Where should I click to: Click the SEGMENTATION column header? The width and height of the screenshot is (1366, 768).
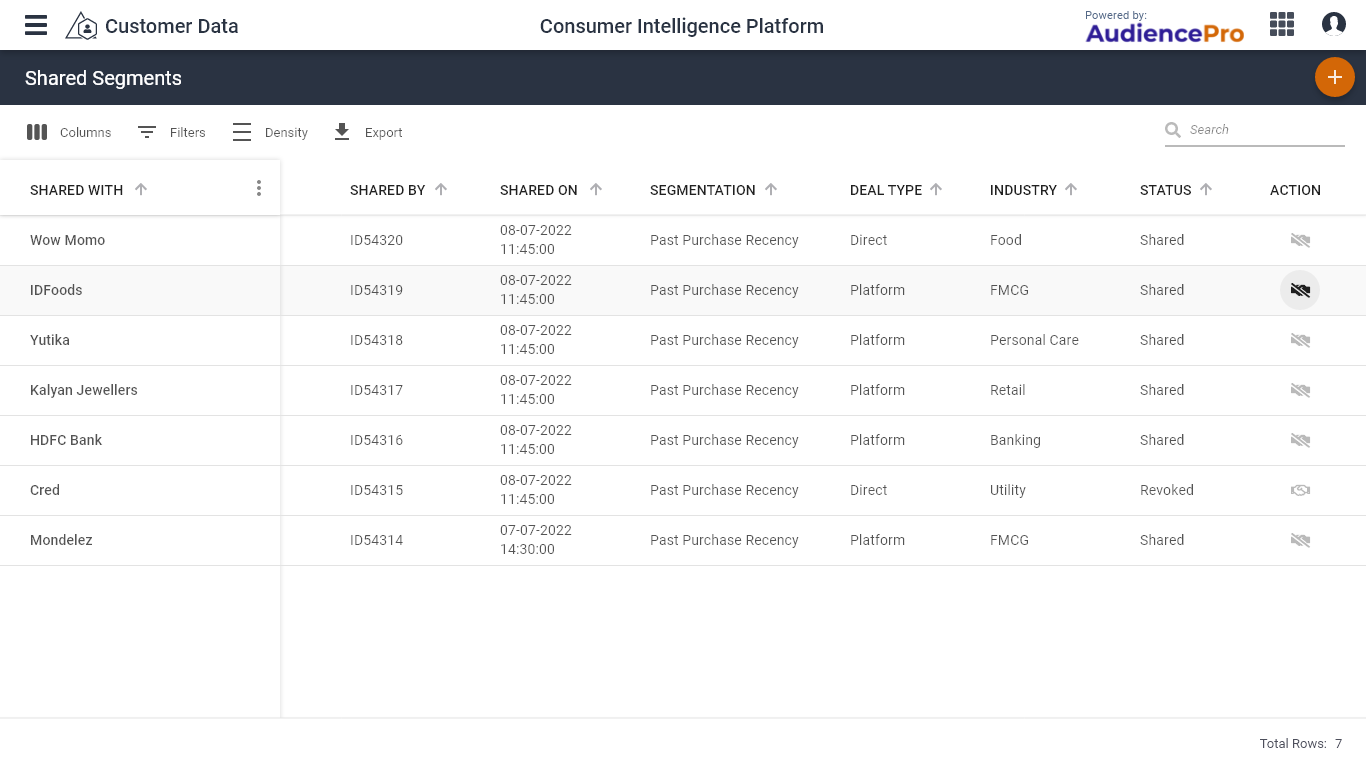pyautogui.click(x=702, y=190)
